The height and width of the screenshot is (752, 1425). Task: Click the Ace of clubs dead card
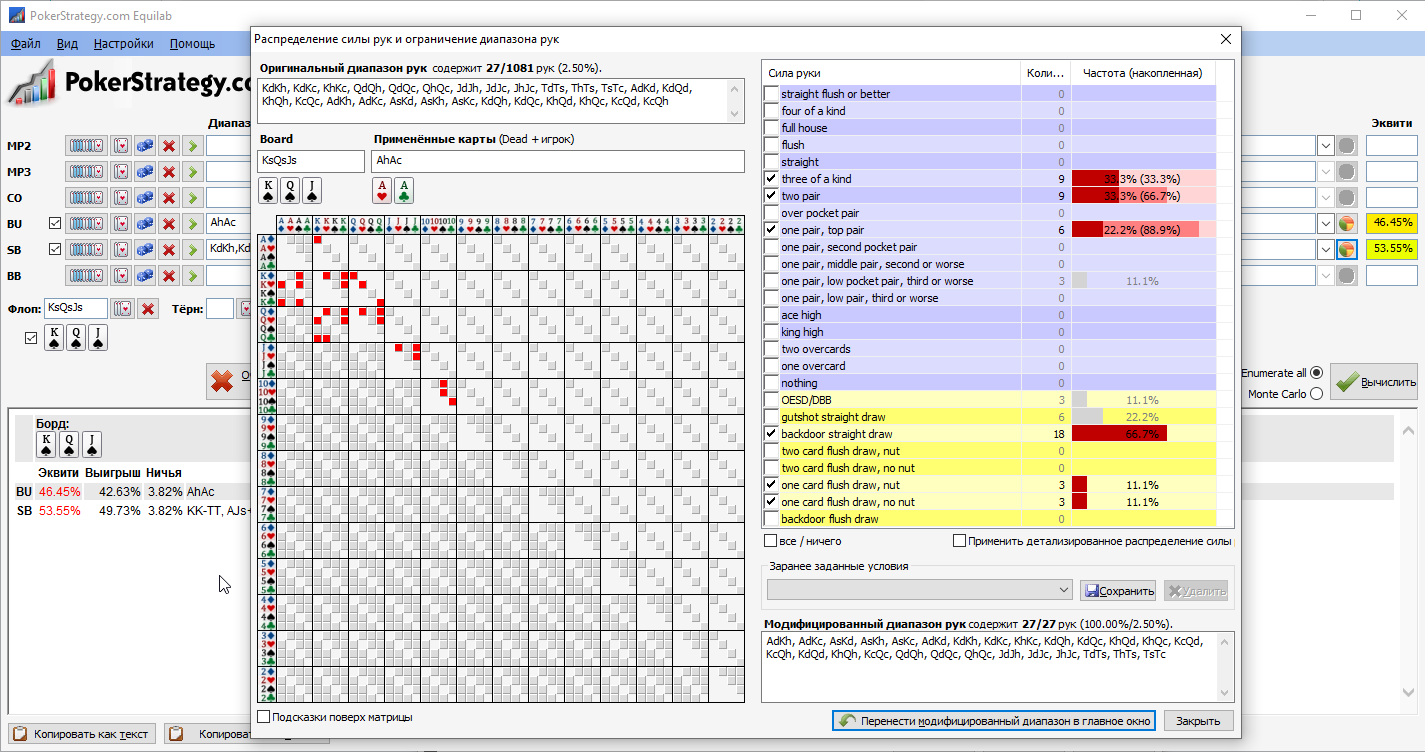403,190
